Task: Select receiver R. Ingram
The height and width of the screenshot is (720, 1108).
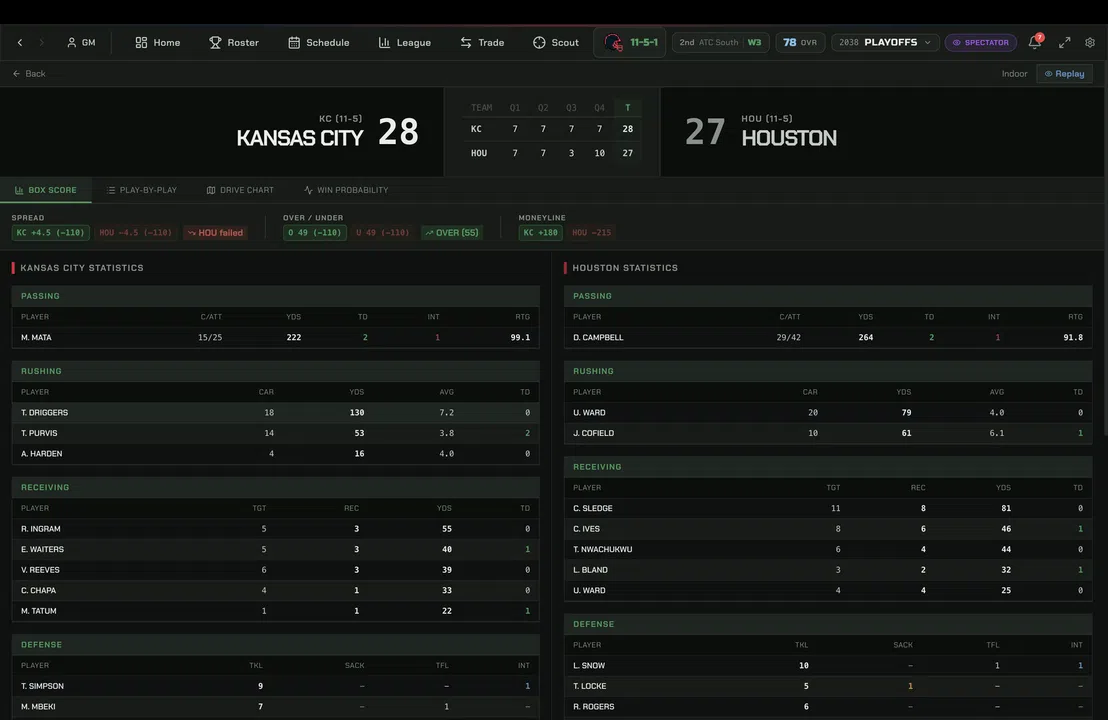Action: [x=276, y=529]
